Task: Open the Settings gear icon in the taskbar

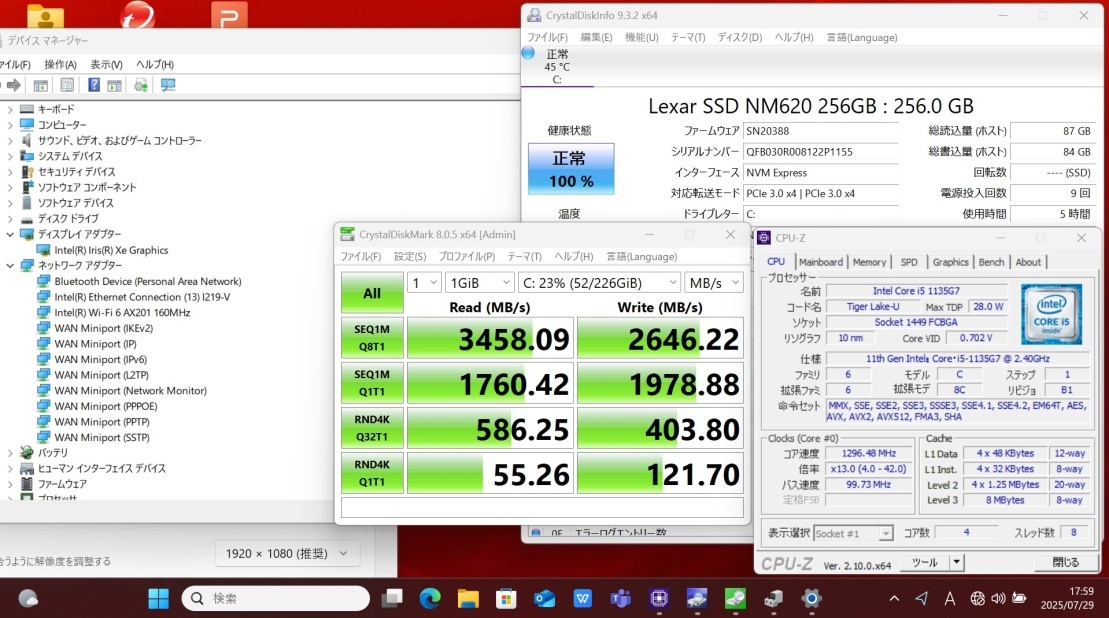Action: click(x=811, y=598)
